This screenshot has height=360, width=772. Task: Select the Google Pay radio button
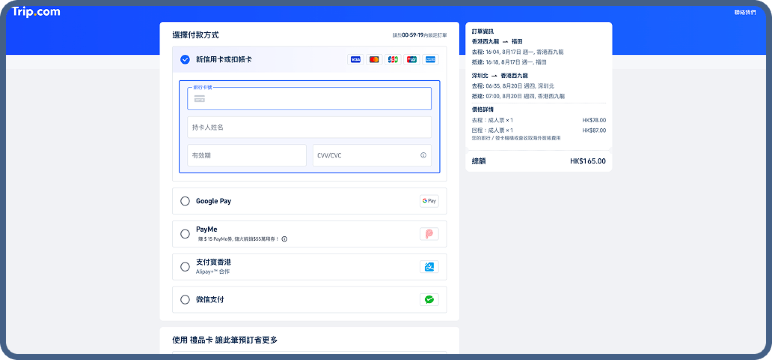[x=185, y=201]
